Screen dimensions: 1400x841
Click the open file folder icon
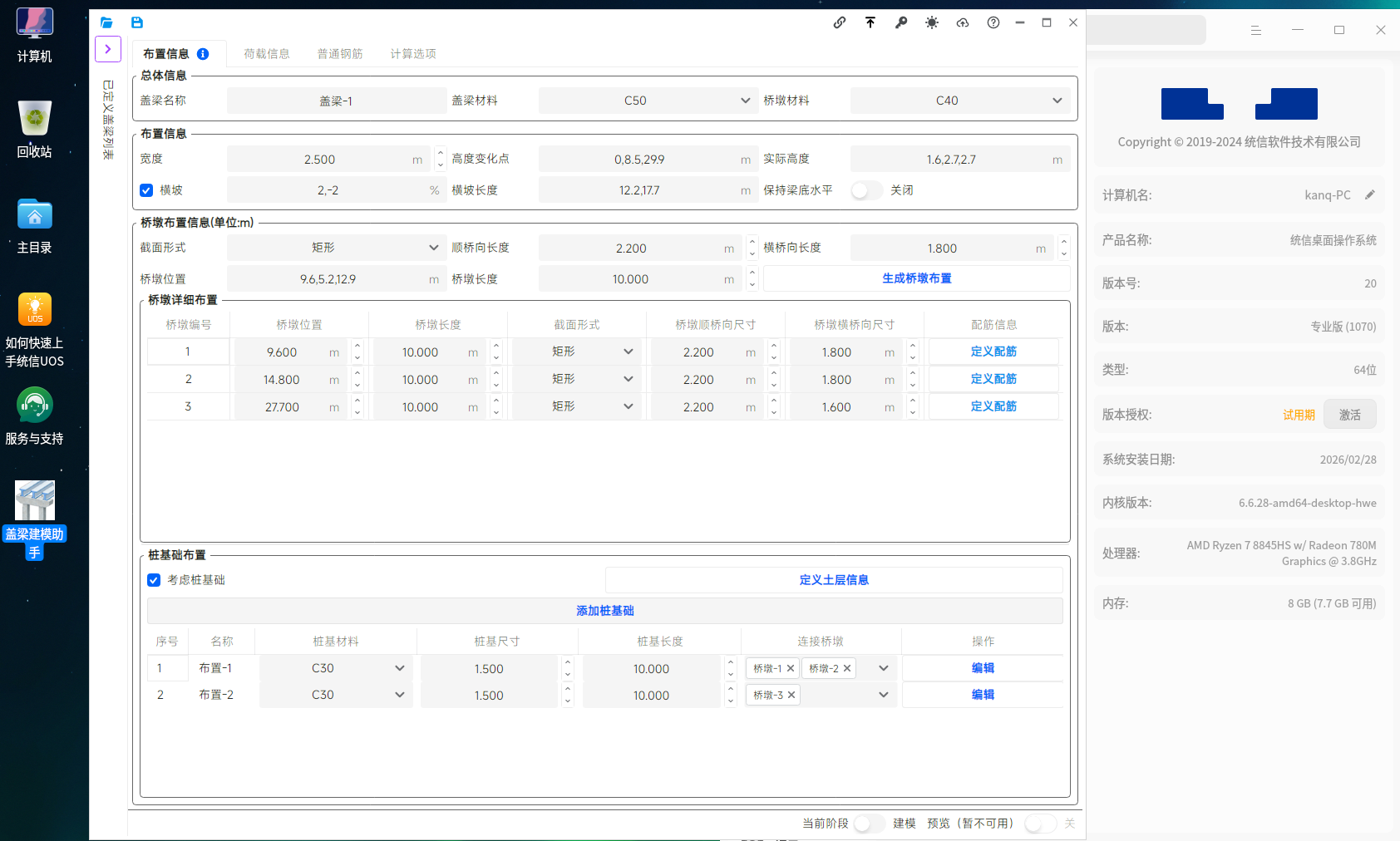(106, 22)
